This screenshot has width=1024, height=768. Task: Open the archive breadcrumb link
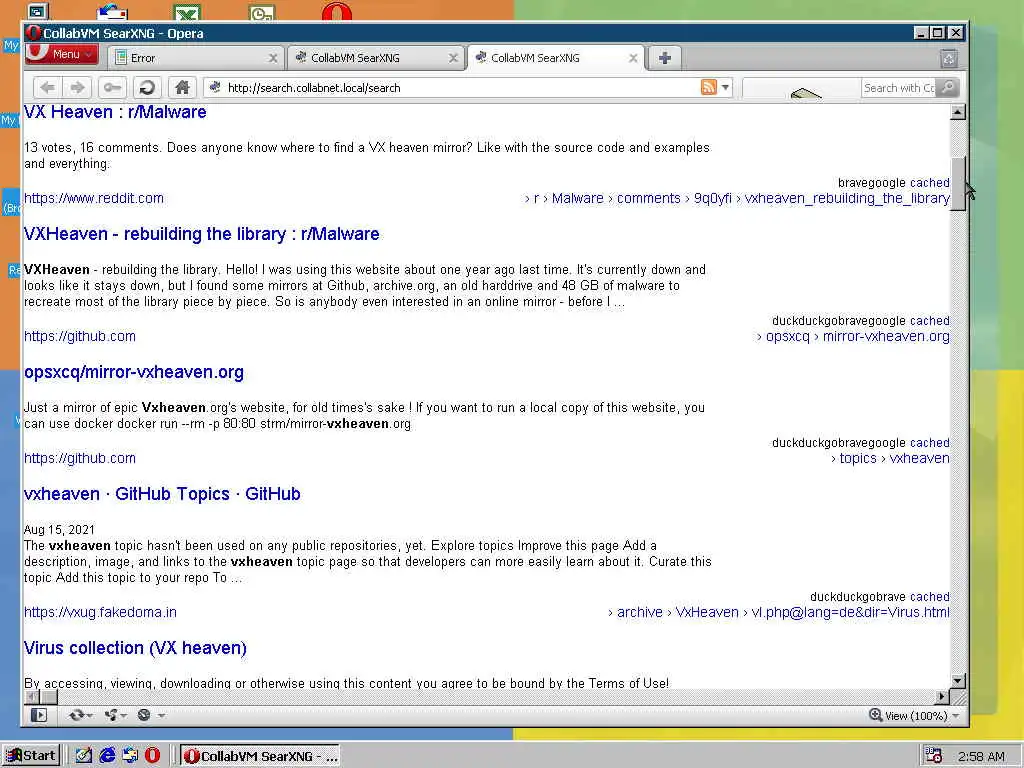coord(639,613)
